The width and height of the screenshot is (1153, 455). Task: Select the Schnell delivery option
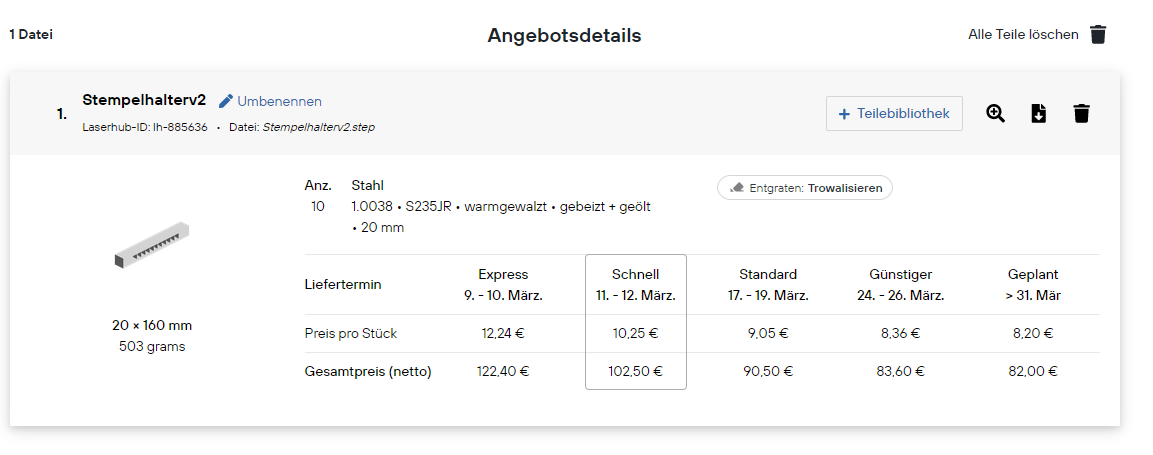pos(635,285)
